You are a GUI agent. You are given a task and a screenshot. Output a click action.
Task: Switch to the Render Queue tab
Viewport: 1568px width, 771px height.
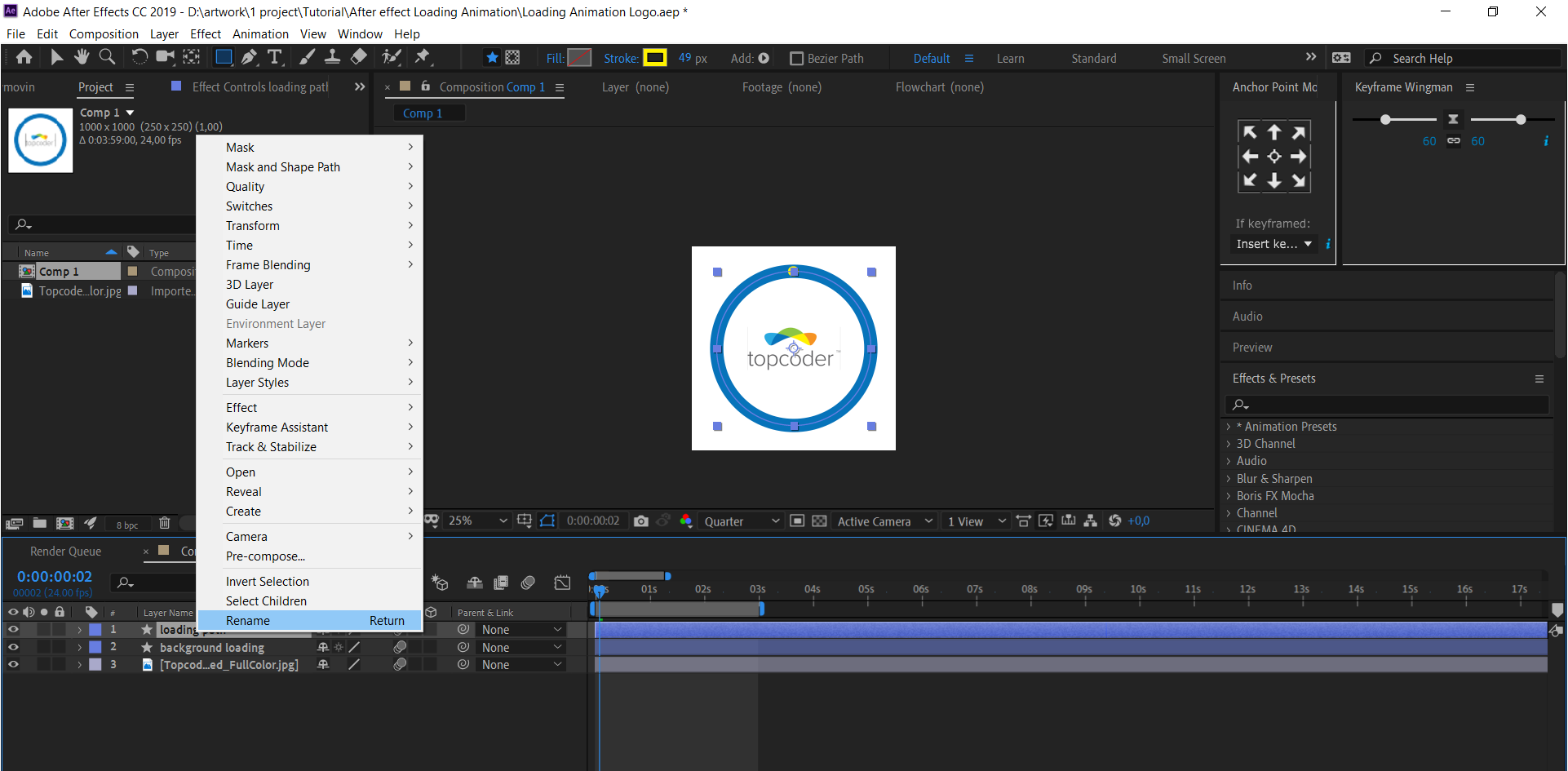tap(66, 552)
